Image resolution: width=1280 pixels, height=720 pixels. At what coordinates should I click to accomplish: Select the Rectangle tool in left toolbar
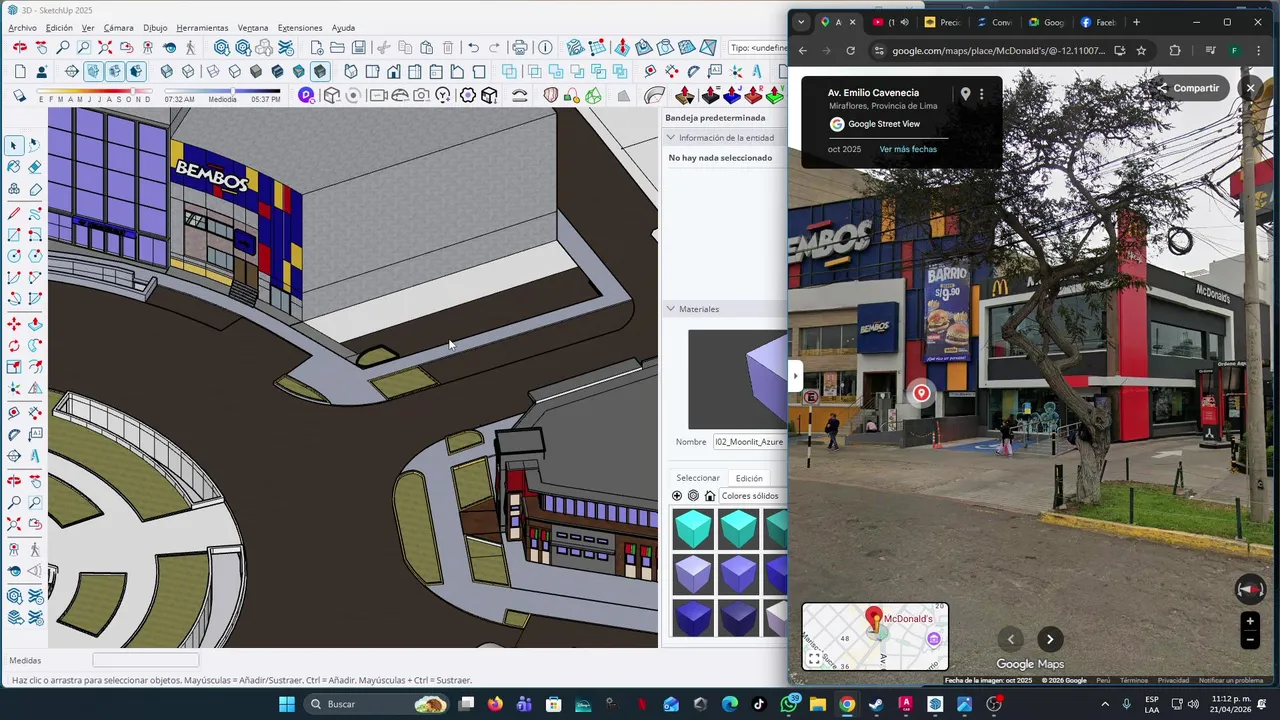14,235
